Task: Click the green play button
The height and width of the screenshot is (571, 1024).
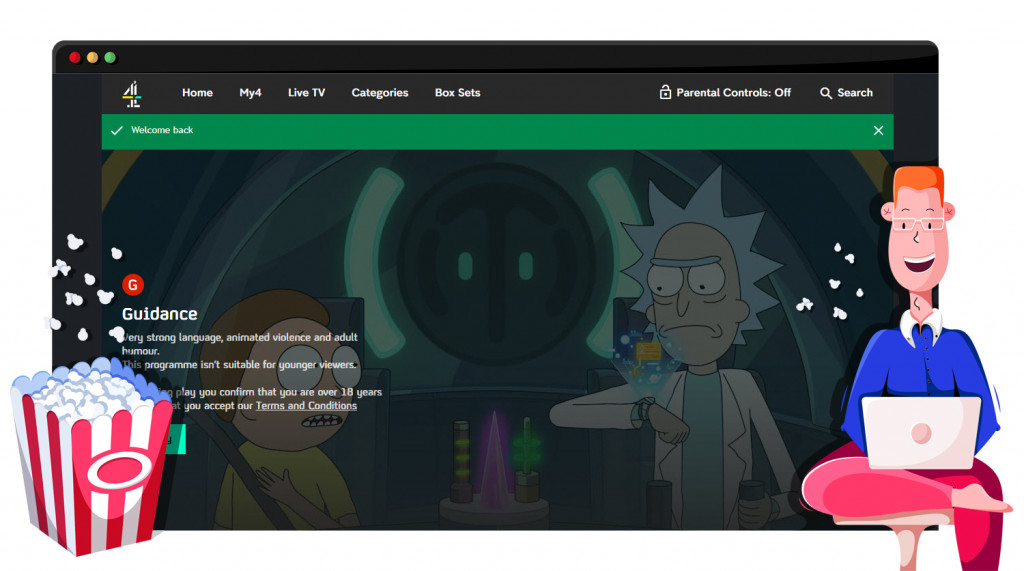Action: [x=175, y=439]
